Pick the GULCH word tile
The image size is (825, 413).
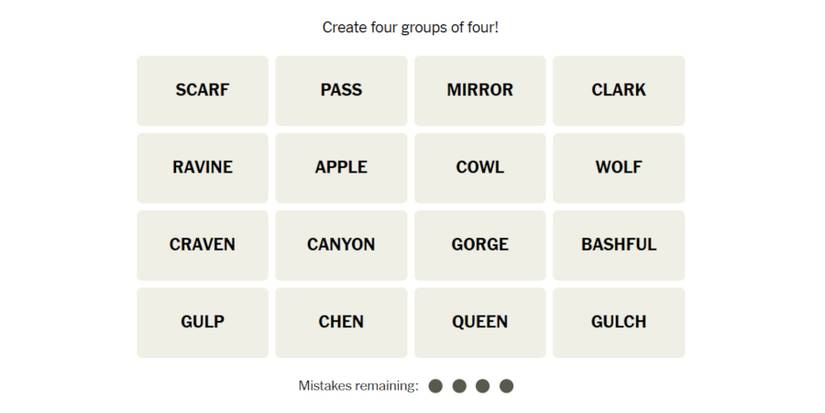click(x=618, y=322)
